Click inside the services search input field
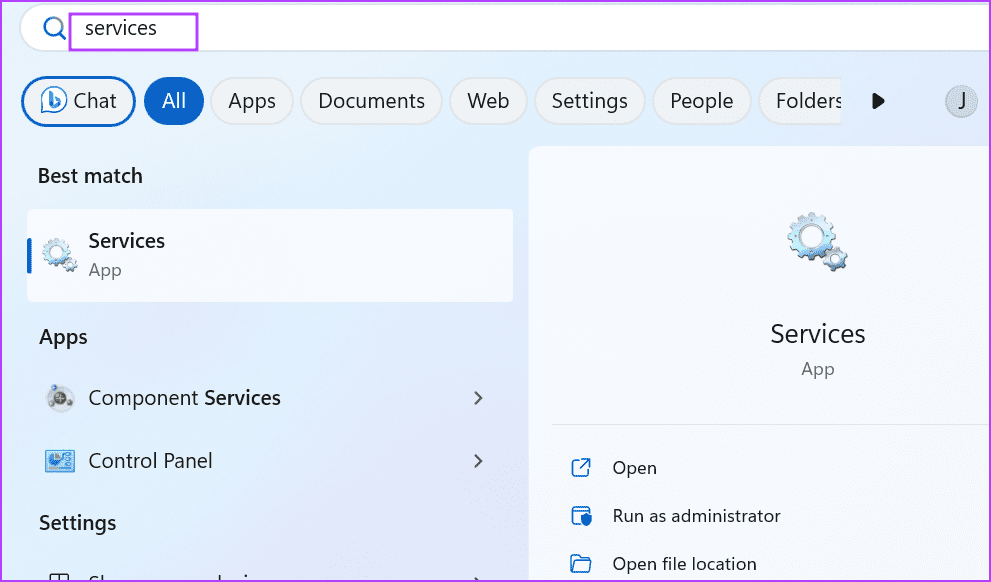The height and width of the screenshot is (582, 991). pos(133,30)
